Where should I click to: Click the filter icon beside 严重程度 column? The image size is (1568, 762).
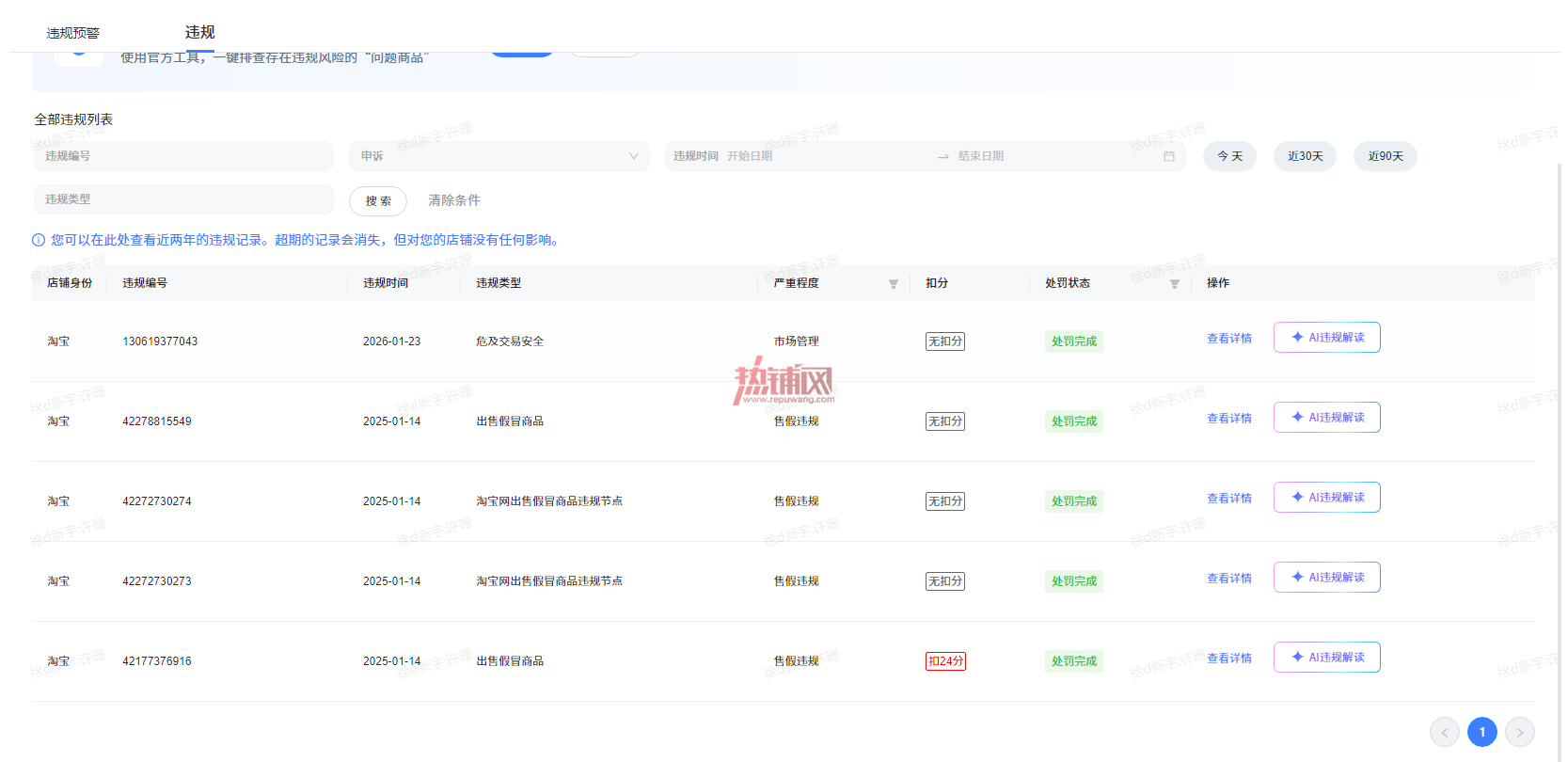(894, 284)
